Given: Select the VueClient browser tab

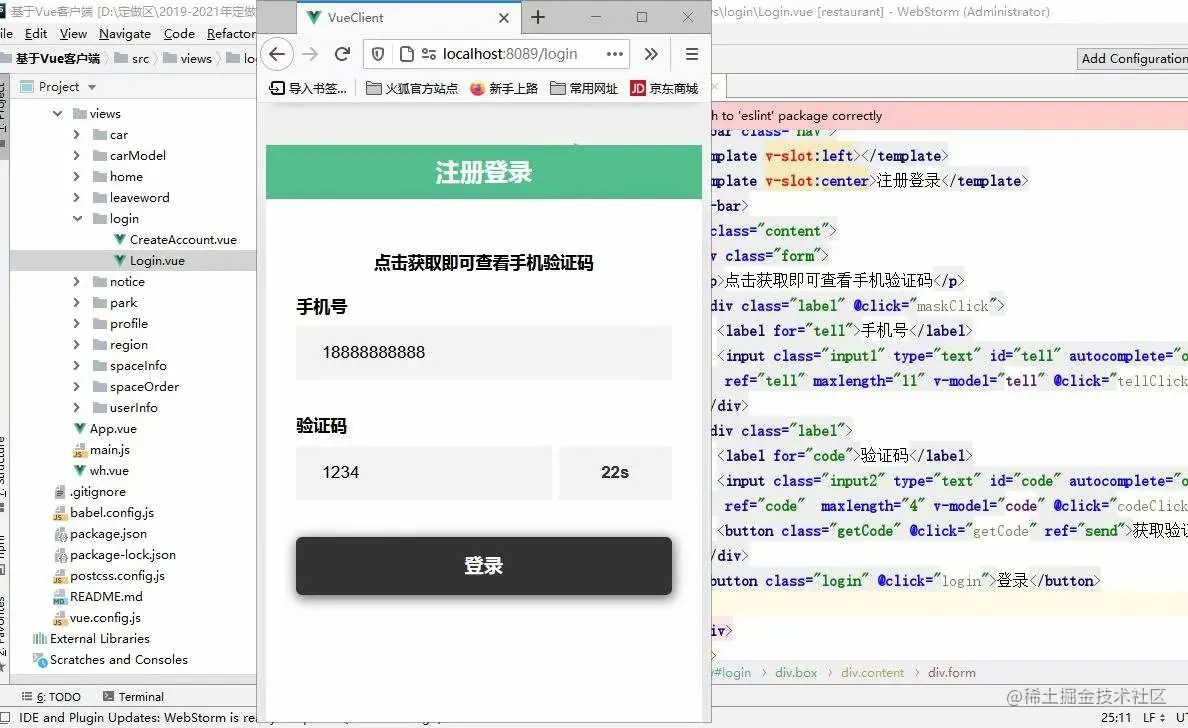Looking at the screenshot, I should tap(408, 17).
